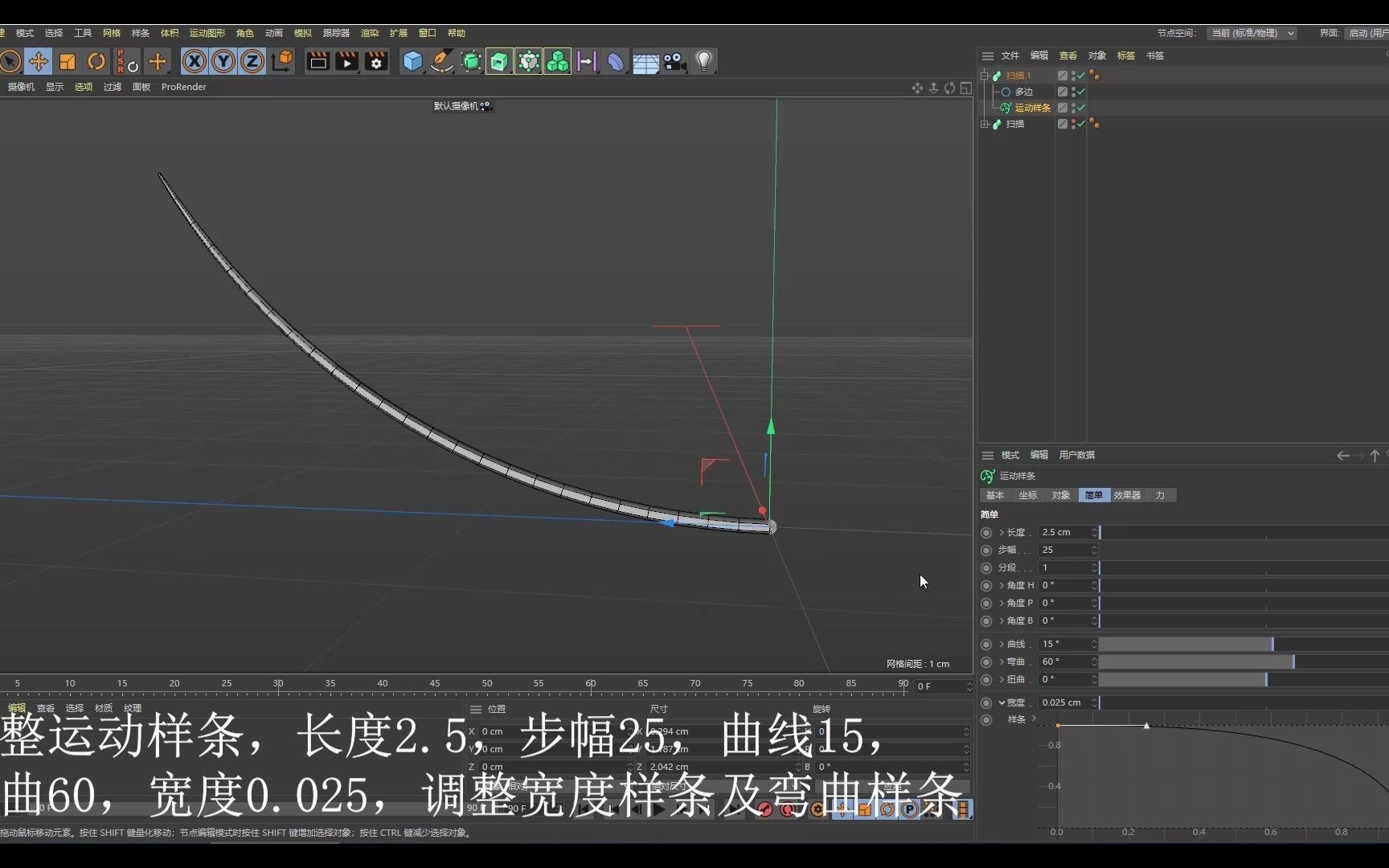The width and height of the screenshot is (1389, 868).
Task: Open the 节点空间 dropdown showing 当前(标准/物理)
Action: pyautogui.click(x=1252, y=33)
